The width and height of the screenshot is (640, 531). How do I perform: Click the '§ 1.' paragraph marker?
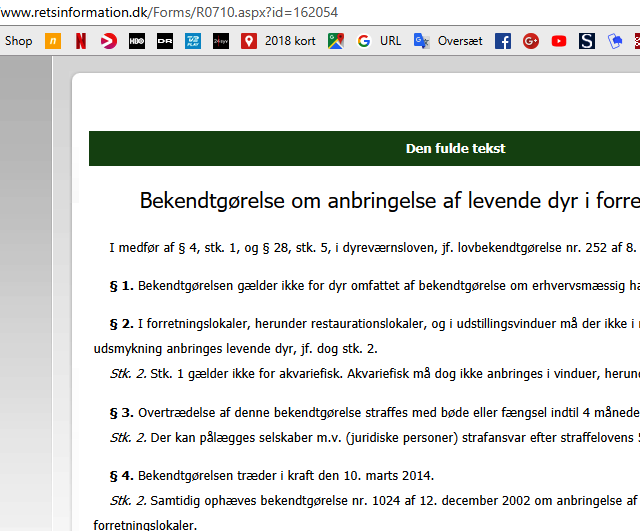(122, 286)
